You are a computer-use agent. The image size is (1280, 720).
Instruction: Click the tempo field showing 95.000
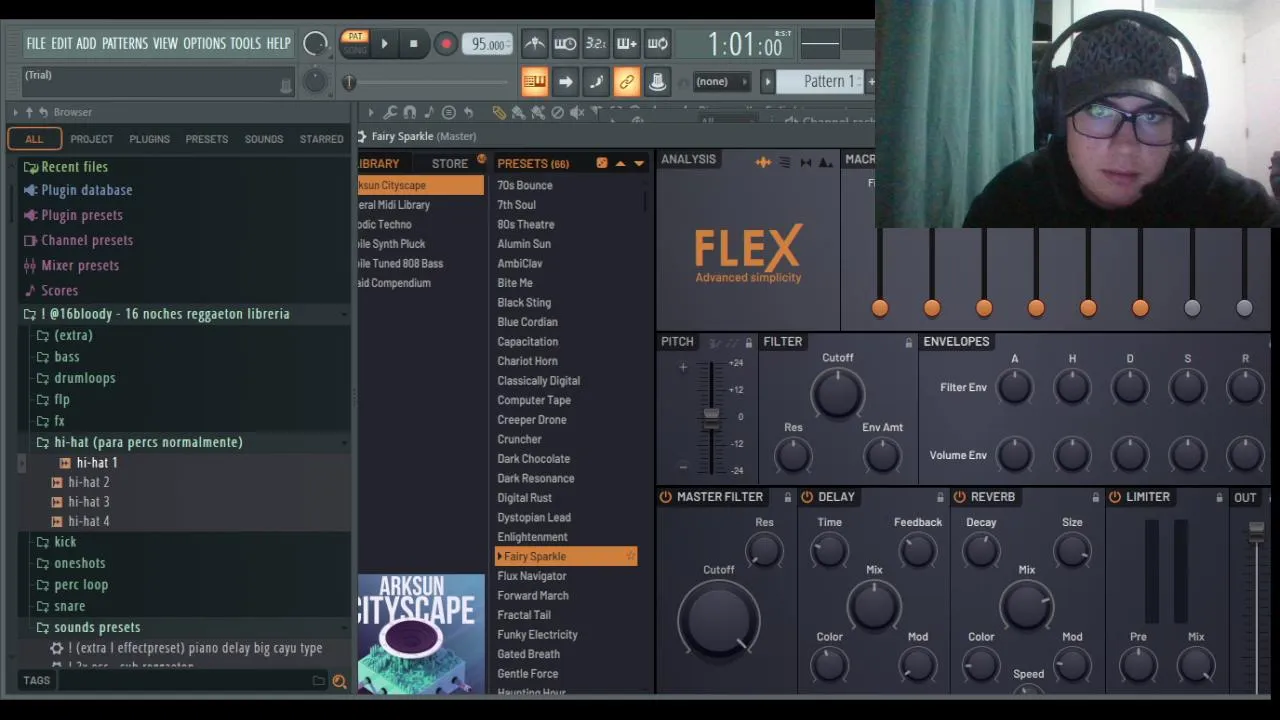coord(488,44)
